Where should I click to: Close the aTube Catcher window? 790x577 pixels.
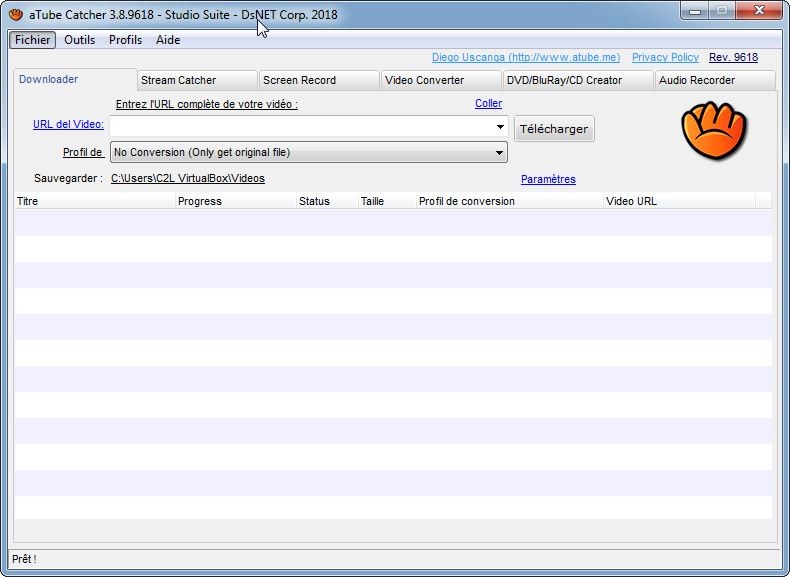click(759, 11)
